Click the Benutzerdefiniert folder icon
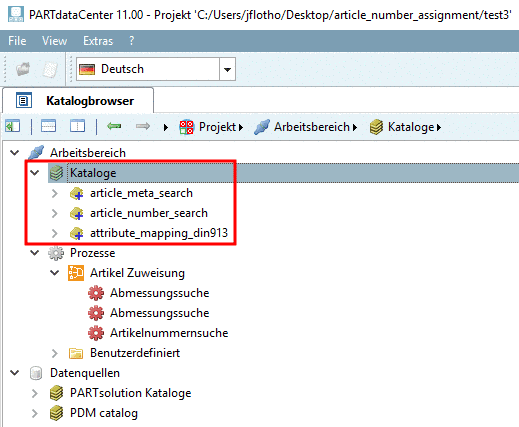Screen dimensions: 519x427 [76, 353]
